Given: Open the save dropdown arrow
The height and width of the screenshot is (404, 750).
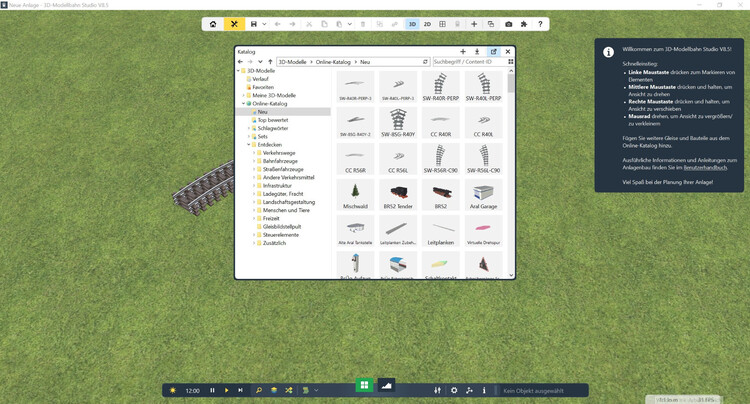Looking at the screenshot, I should 264,23.
